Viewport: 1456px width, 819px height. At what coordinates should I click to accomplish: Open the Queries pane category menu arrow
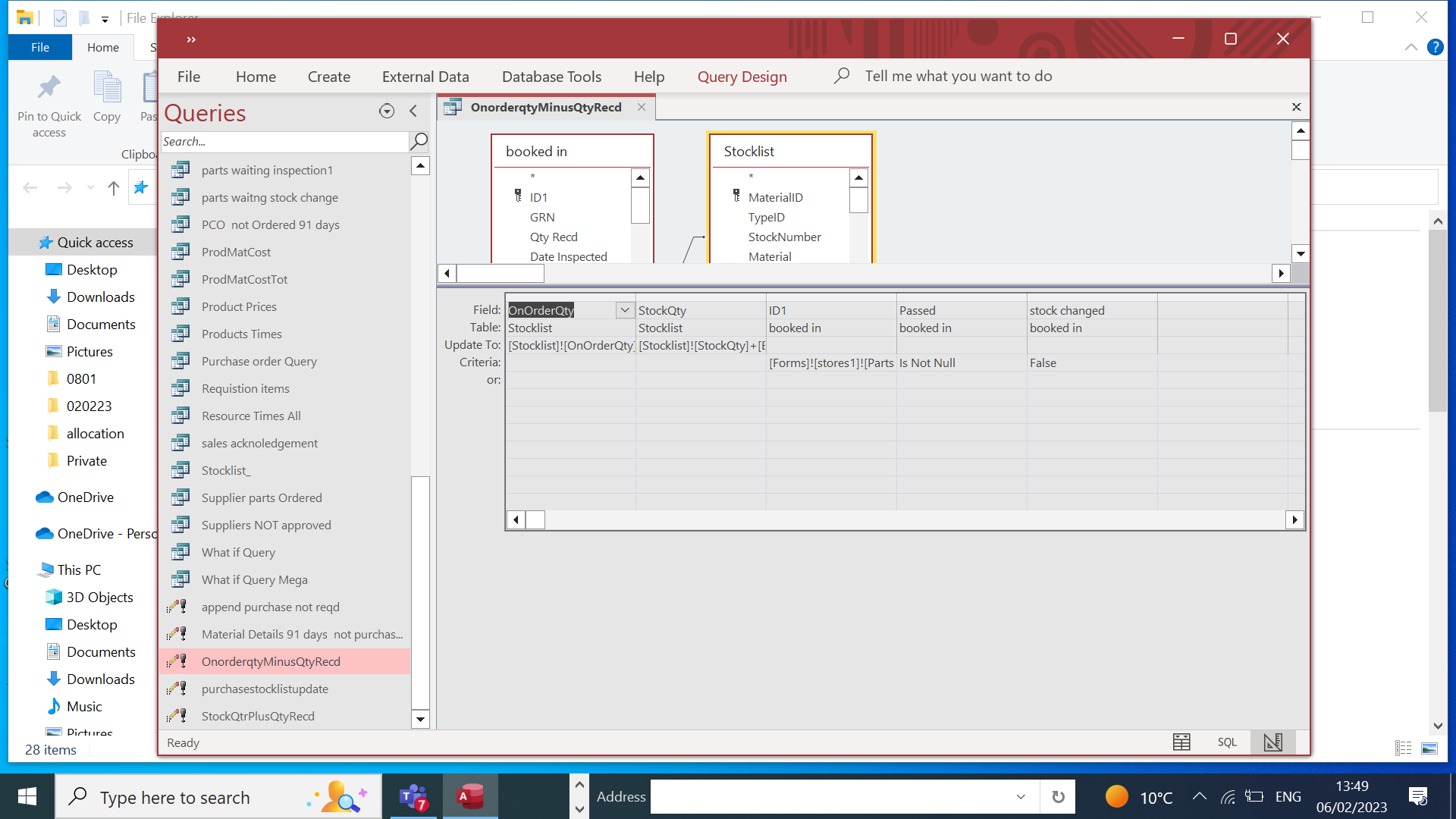pyautogui.click(x=387, y=111)
